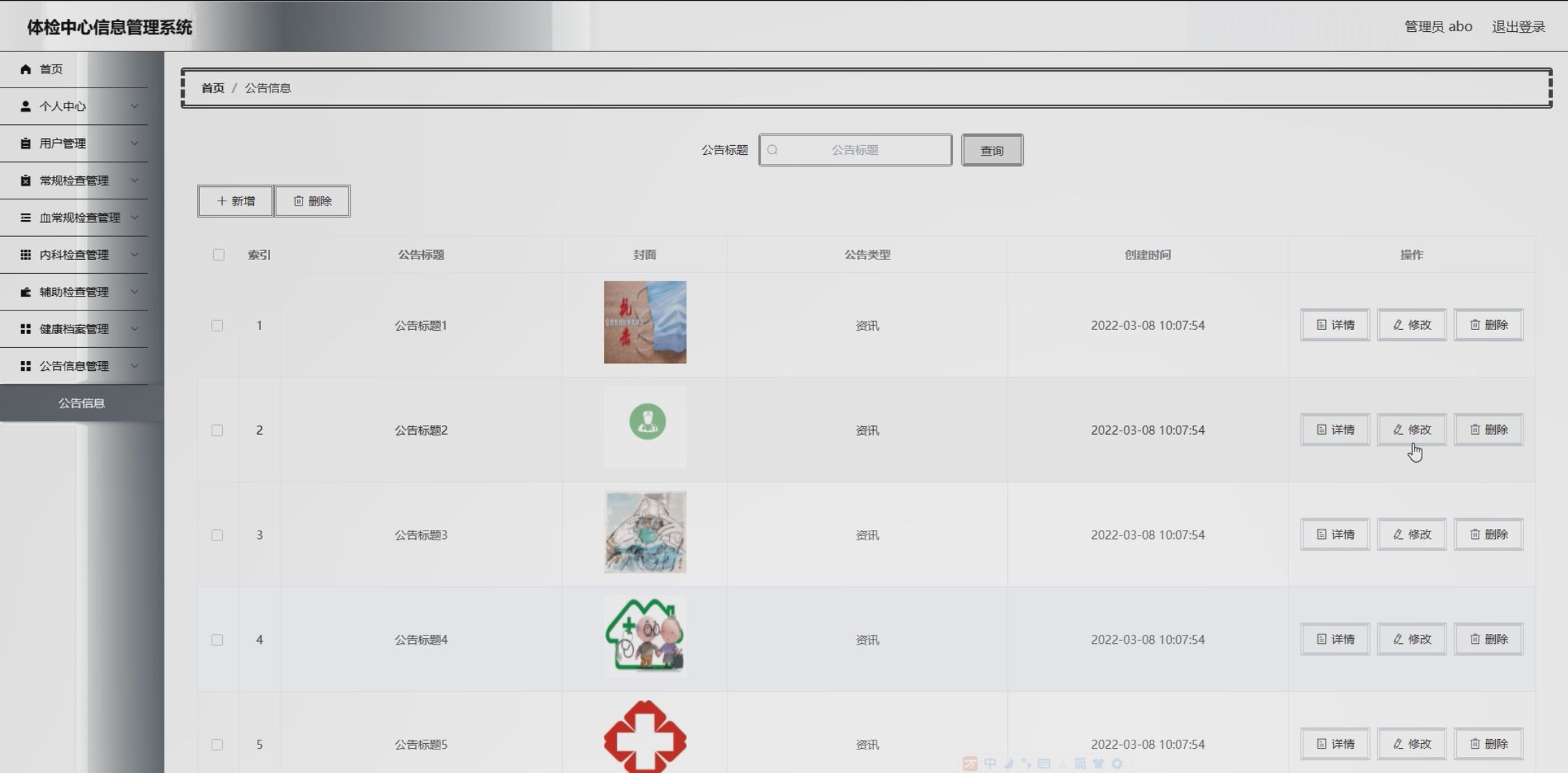Image resolution: width=1568 pixels, height=773 pixels.
Task: Click the trash icon in row 公告标题3
Action: click(x=1475, y=534)
